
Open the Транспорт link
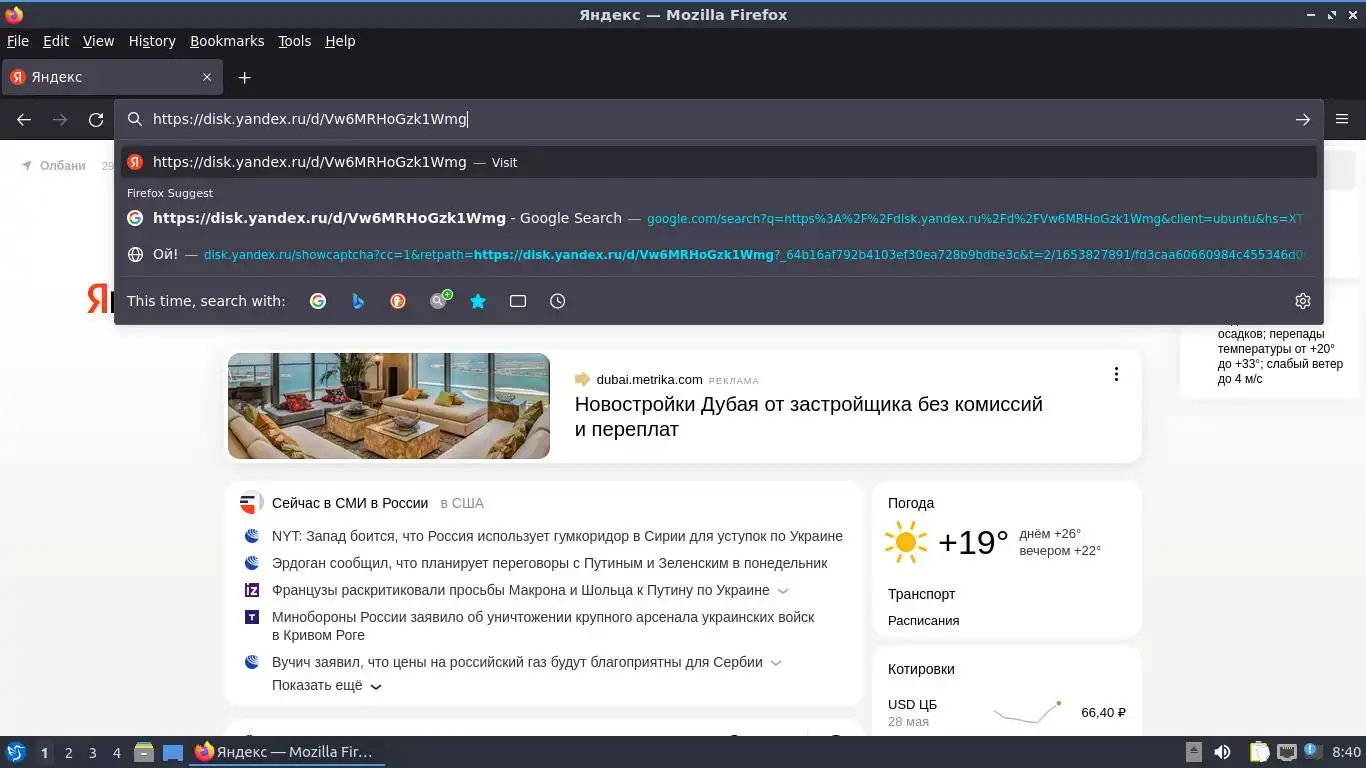pos(922,594)
